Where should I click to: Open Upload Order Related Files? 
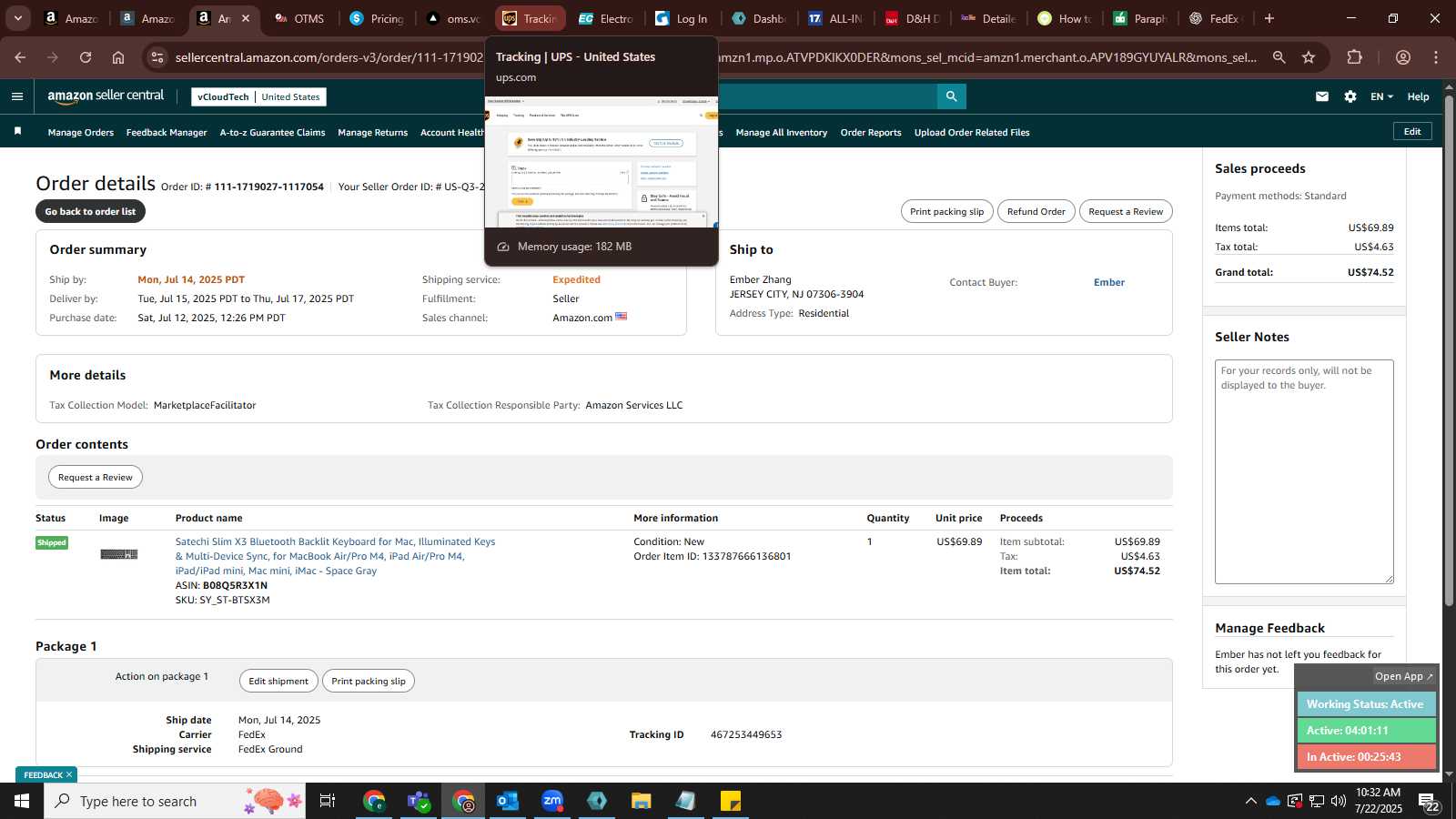pos(972,133)
